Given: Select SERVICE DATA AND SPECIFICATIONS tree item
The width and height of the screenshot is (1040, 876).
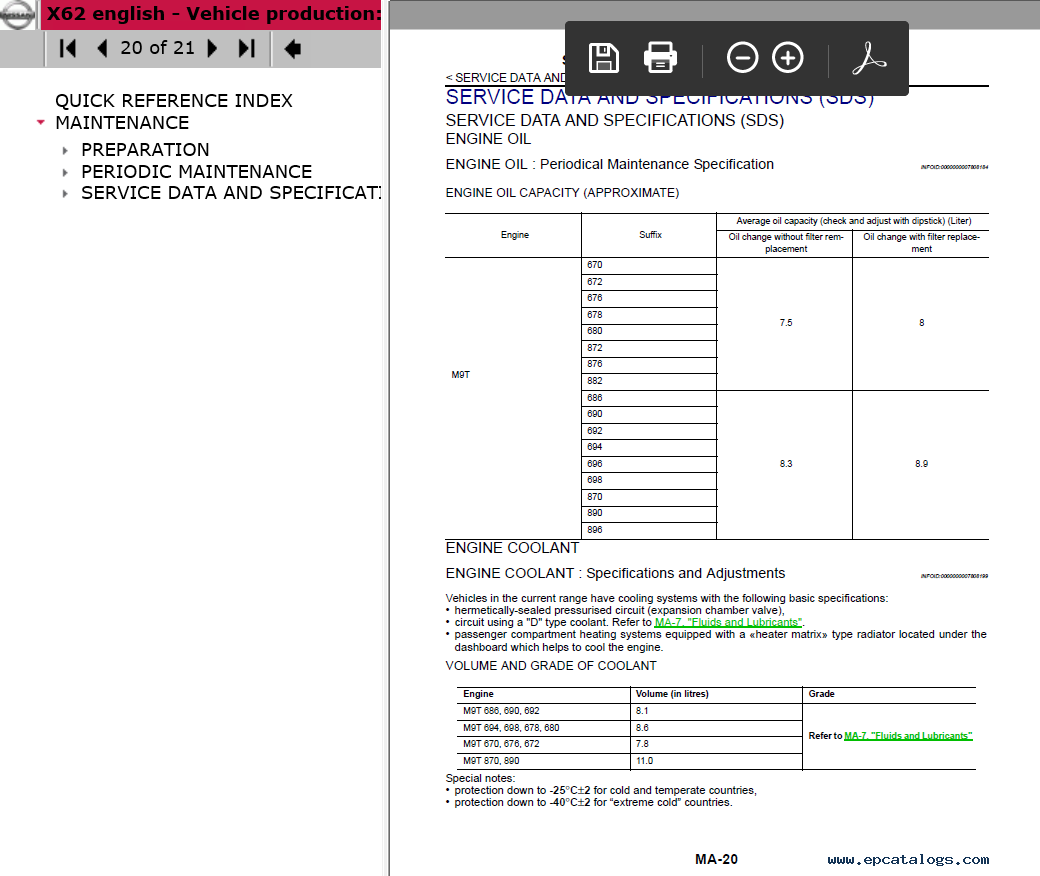Looking at the screenshot, I should (231, 193).
